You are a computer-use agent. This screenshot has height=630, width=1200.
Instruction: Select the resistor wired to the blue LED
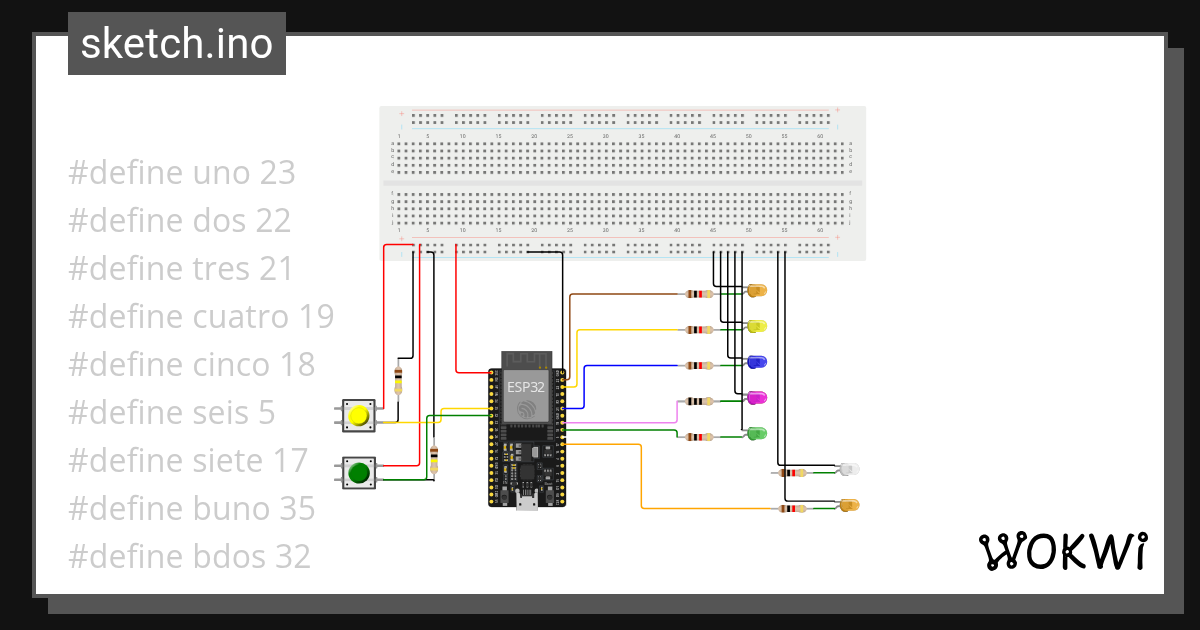tap(698, 364)
